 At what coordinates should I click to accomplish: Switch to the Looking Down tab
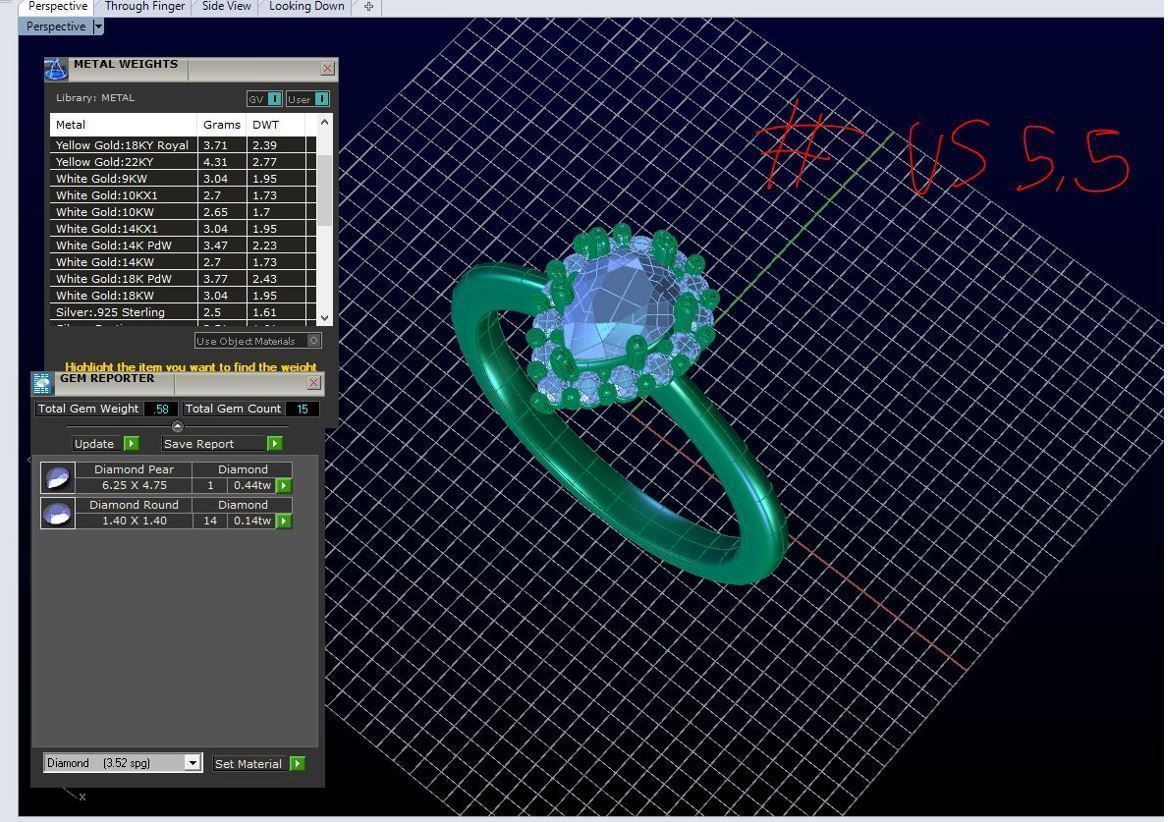306,7
